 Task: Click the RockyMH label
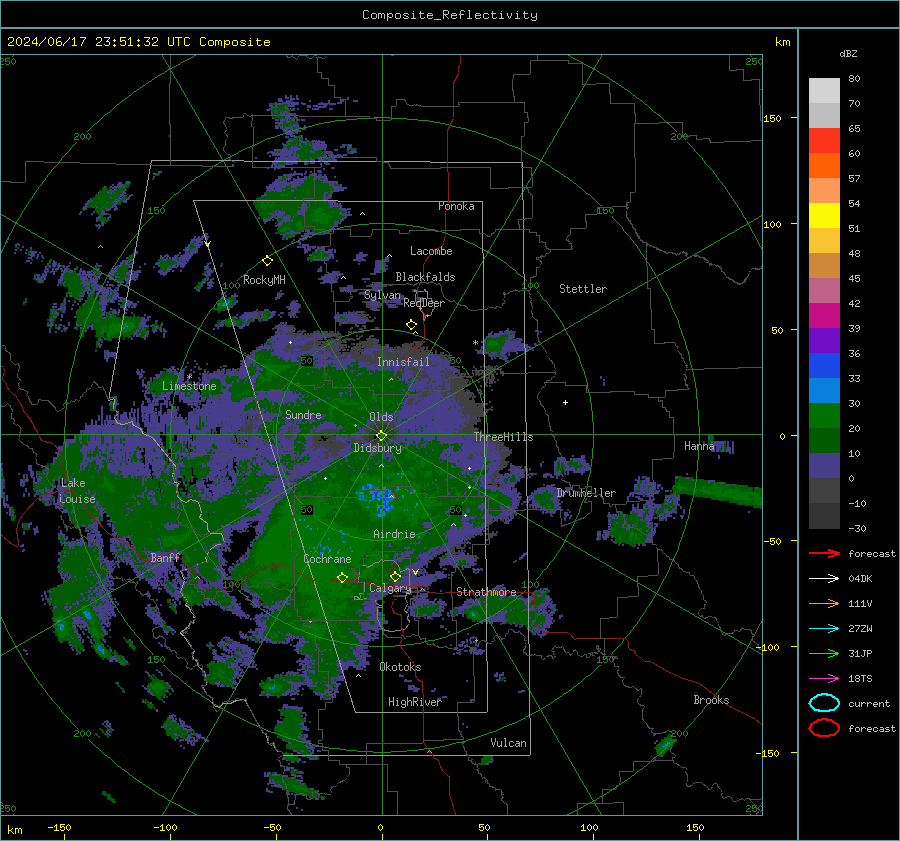(x=264, y=280)
